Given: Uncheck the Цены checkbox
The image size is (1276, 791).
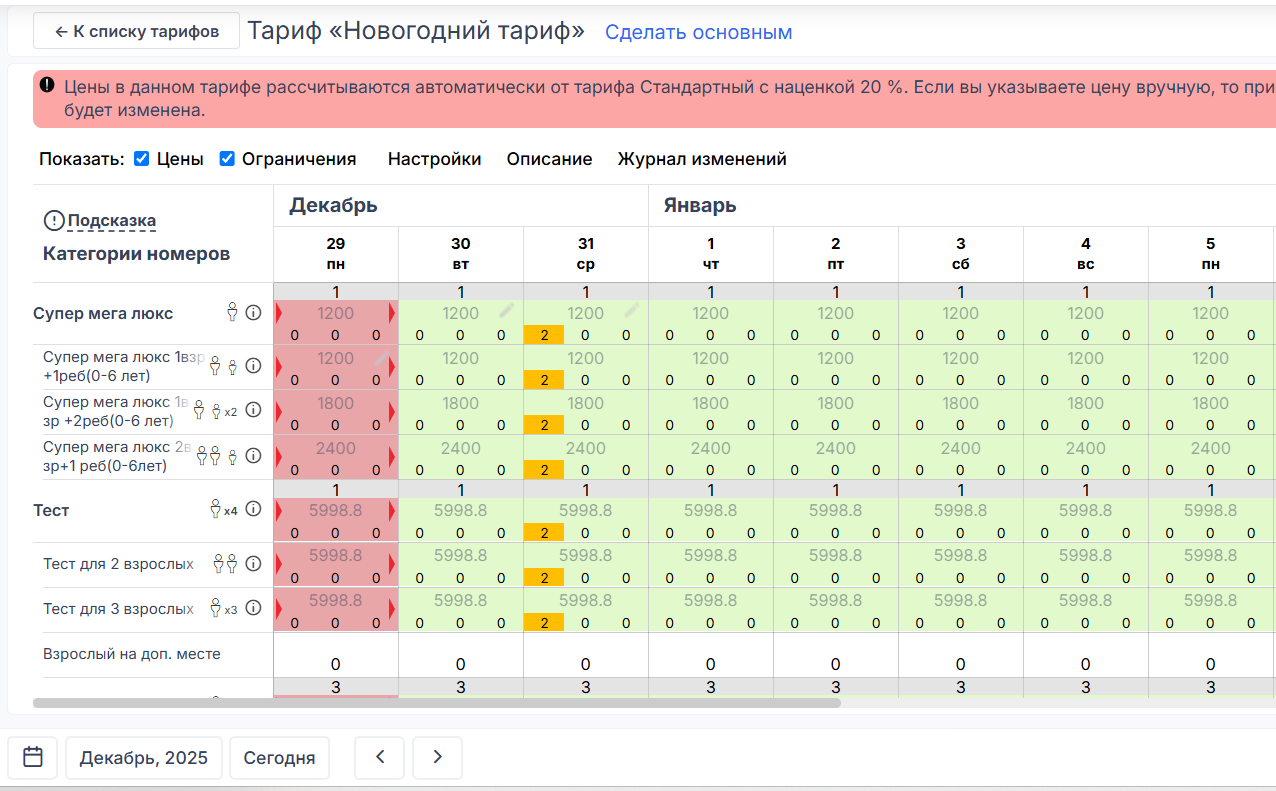Looking at the screenshot, I should 142,159.
